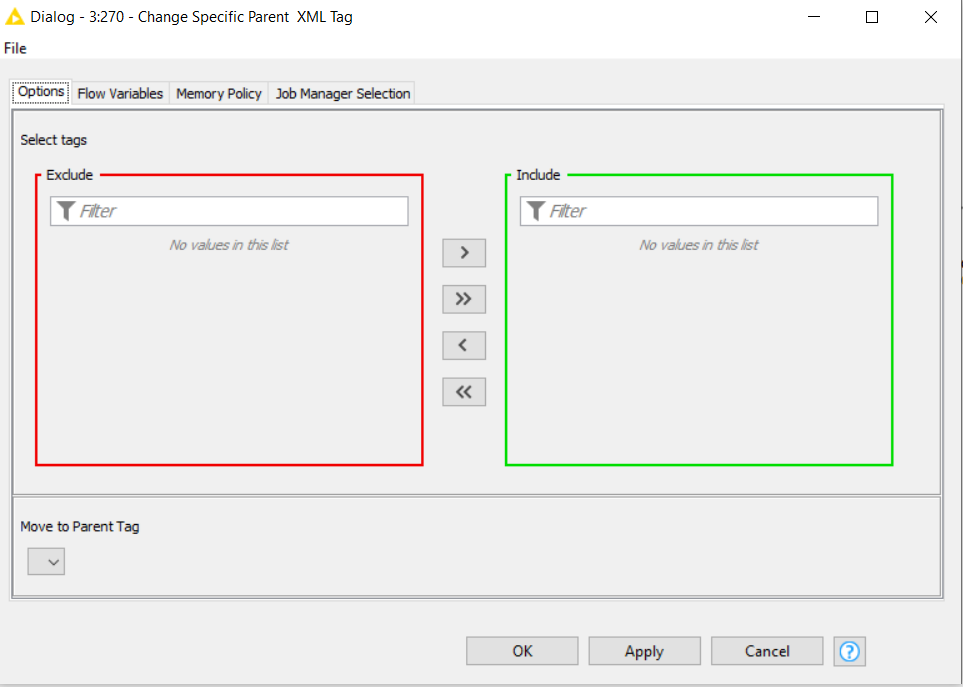This screenshot has height=687, width=963.
Task: Add all tags using double right arrow
Action: 464,299
